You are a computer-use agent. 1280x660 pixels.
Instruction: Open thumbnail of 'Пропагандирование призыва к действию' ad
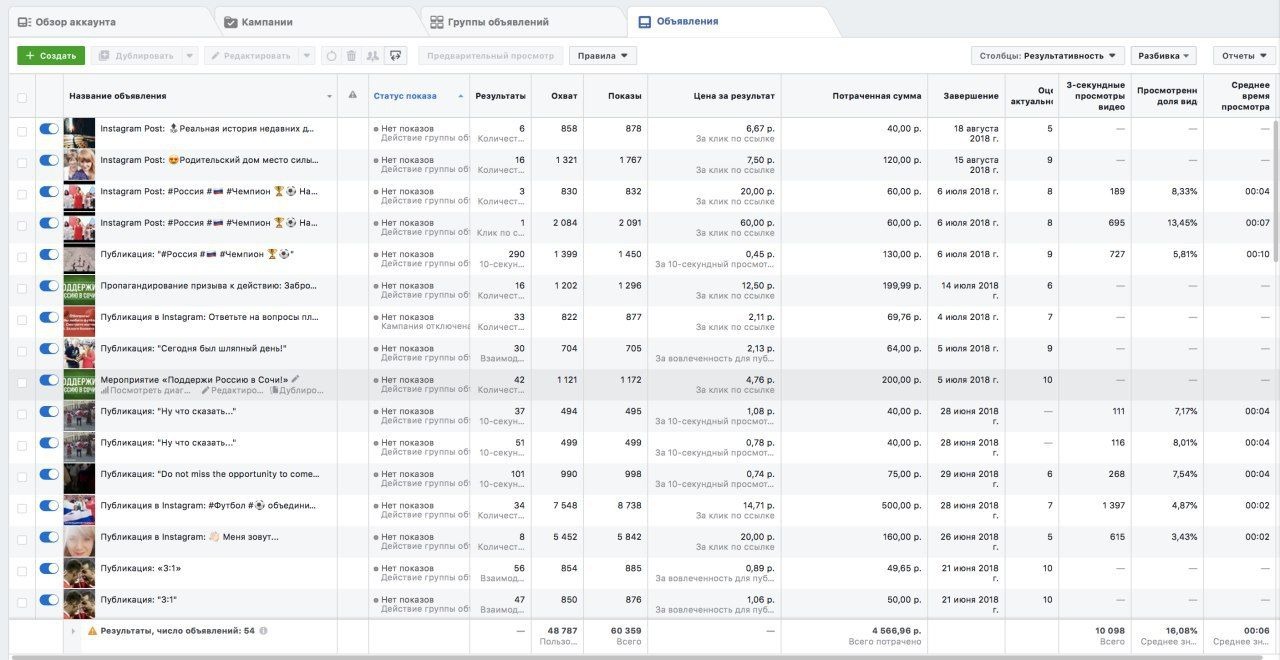coord(79,290)
